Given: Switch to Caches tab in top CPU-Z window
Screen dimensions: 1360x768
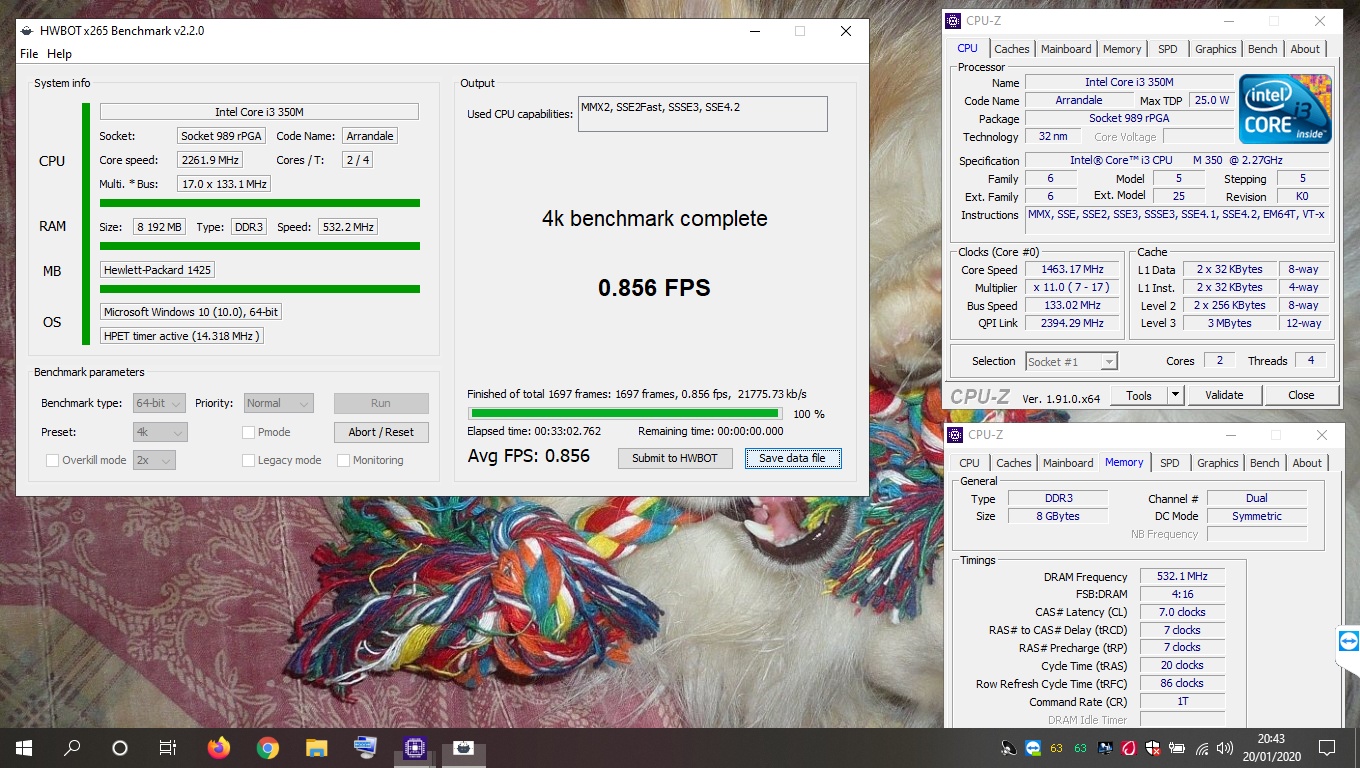Looking at the screenshot, I should [1011, 49].
